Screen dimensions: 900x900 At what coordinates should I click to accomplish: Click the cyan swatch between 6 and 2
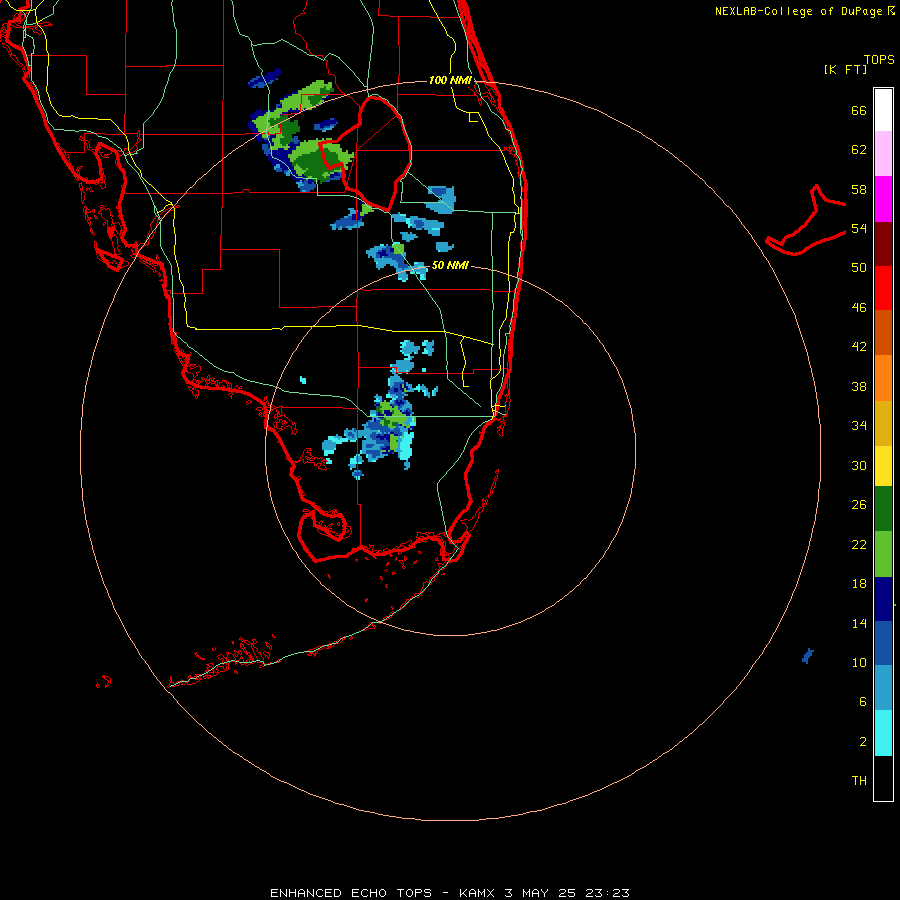click(883, 733)
